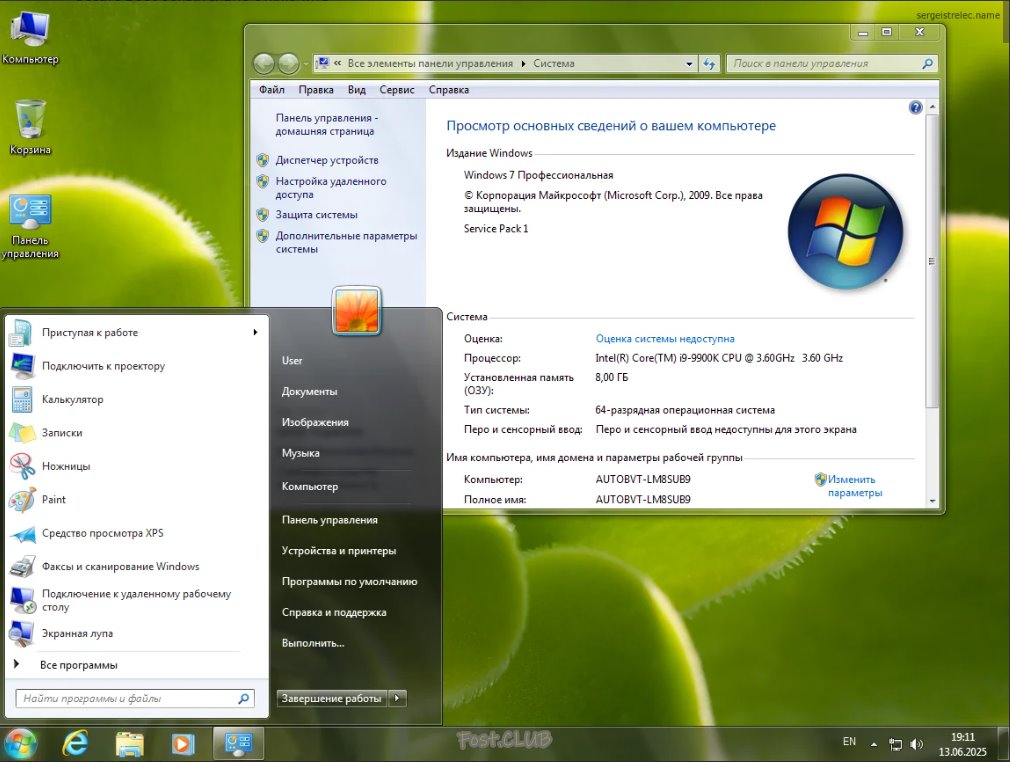Open Справка и поддержка

point(334,613)
